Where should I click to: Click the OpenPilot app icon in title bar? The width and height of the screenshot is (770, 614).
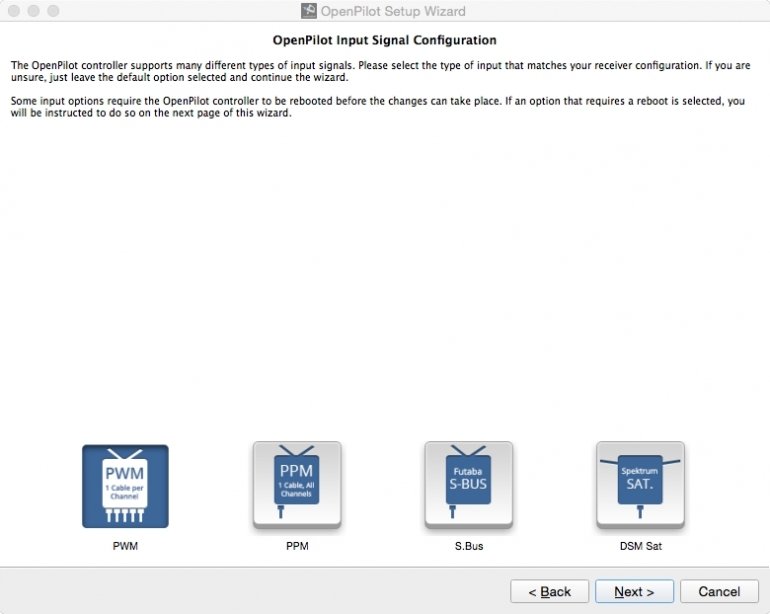coord(309,11)
